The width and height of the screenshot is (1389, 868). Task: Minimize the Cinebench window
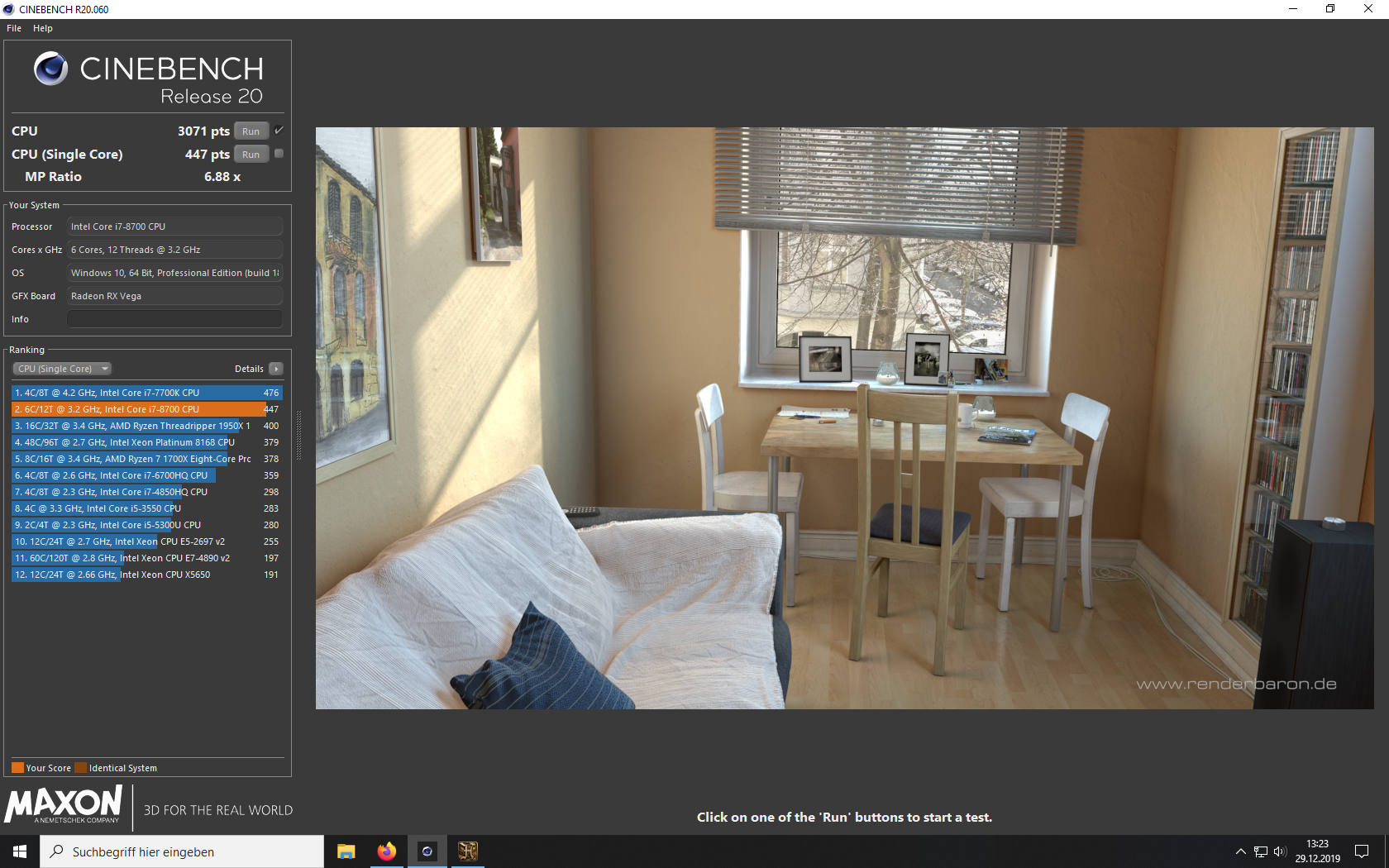point(1293,9)
